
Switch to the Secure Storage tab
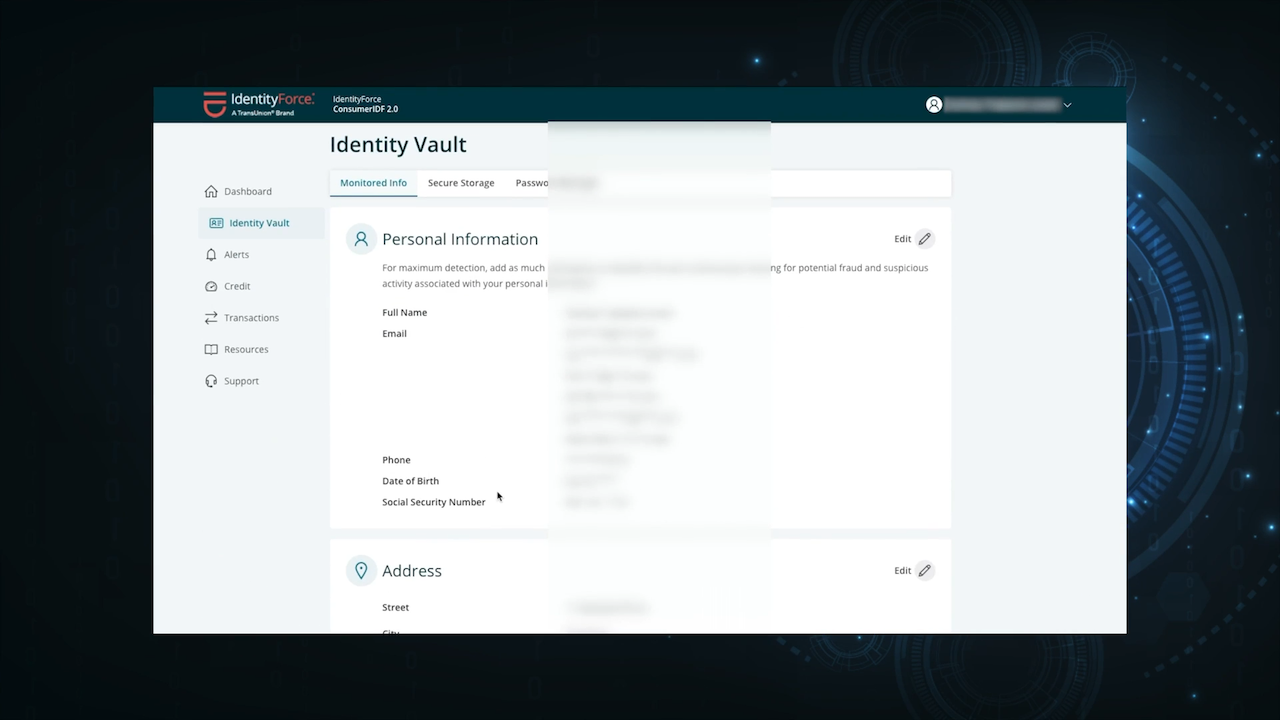(461, 183)
